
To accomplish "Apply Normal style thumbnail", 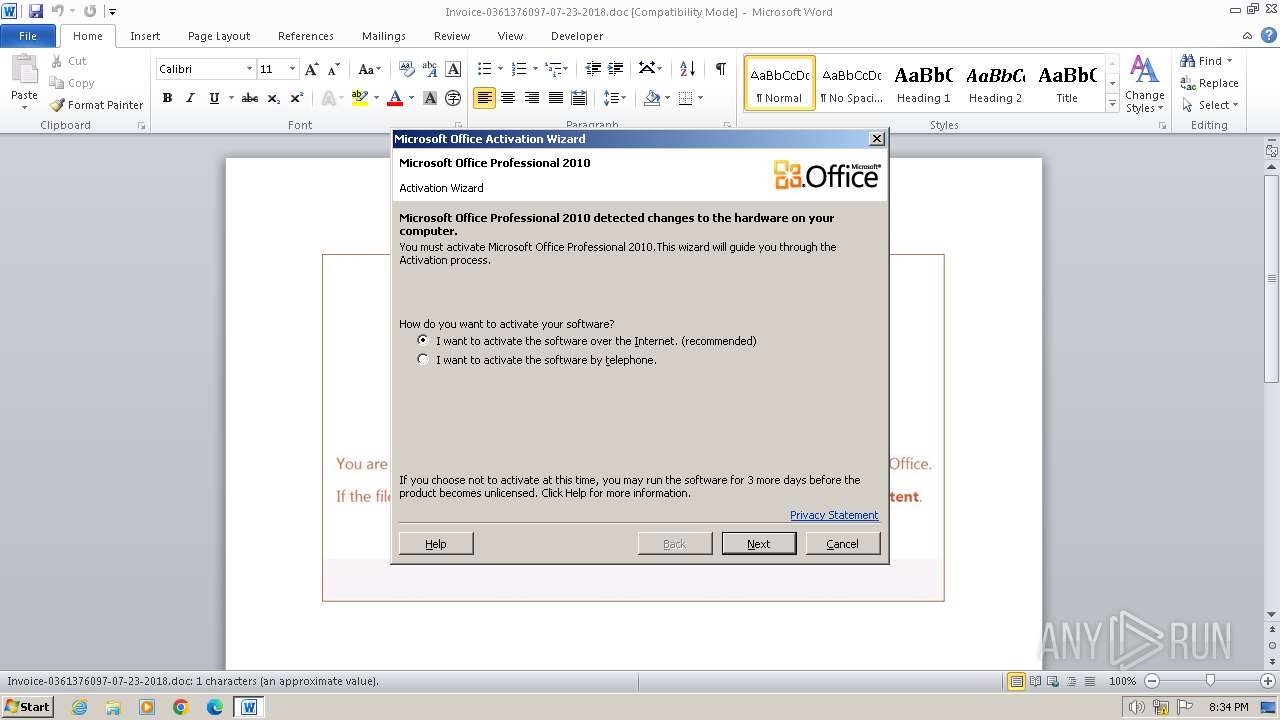I will (x=779, y=84).
